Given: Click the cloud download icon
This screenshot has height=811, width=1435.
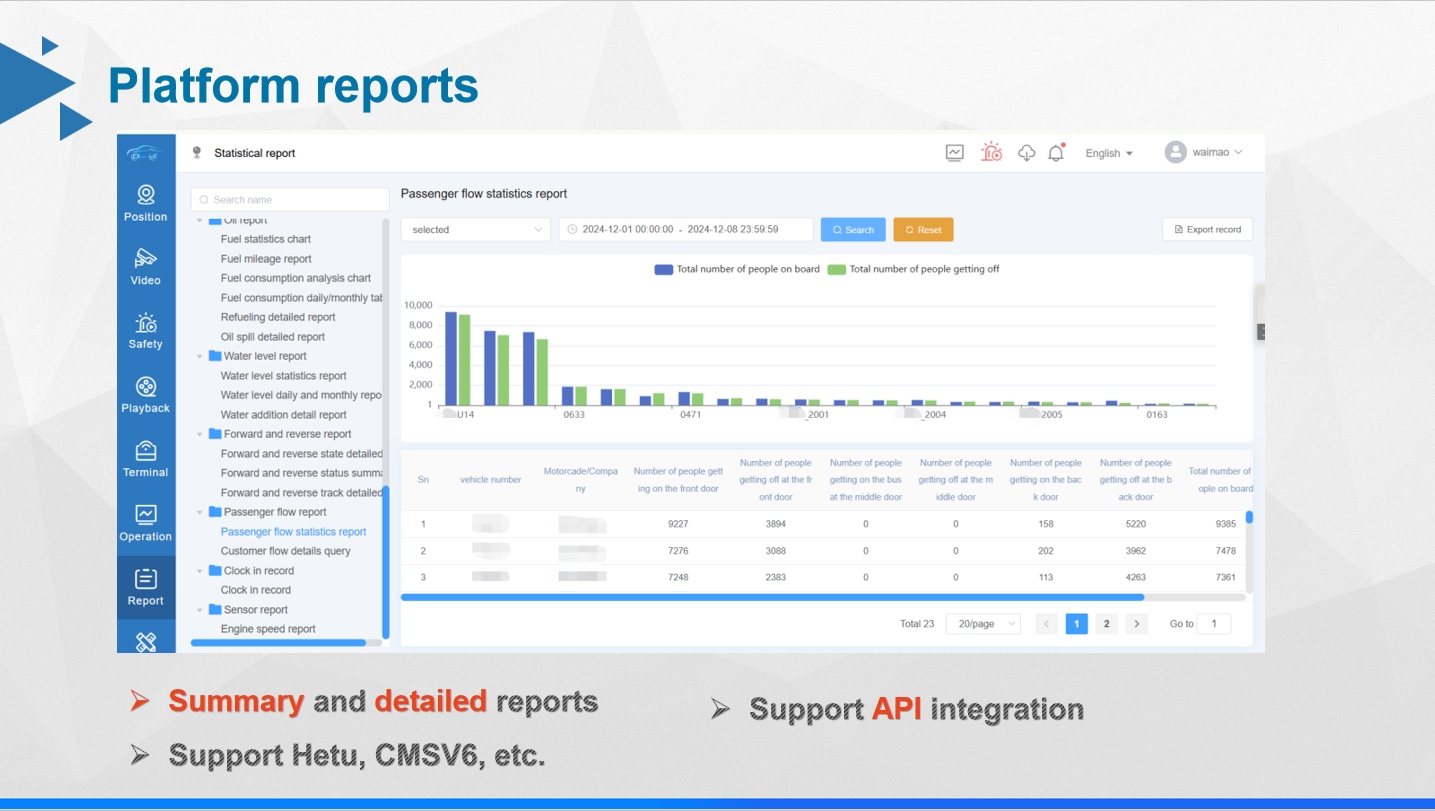Looking at the screenshot, I should pyautogui.click(x=1026, y=153).
